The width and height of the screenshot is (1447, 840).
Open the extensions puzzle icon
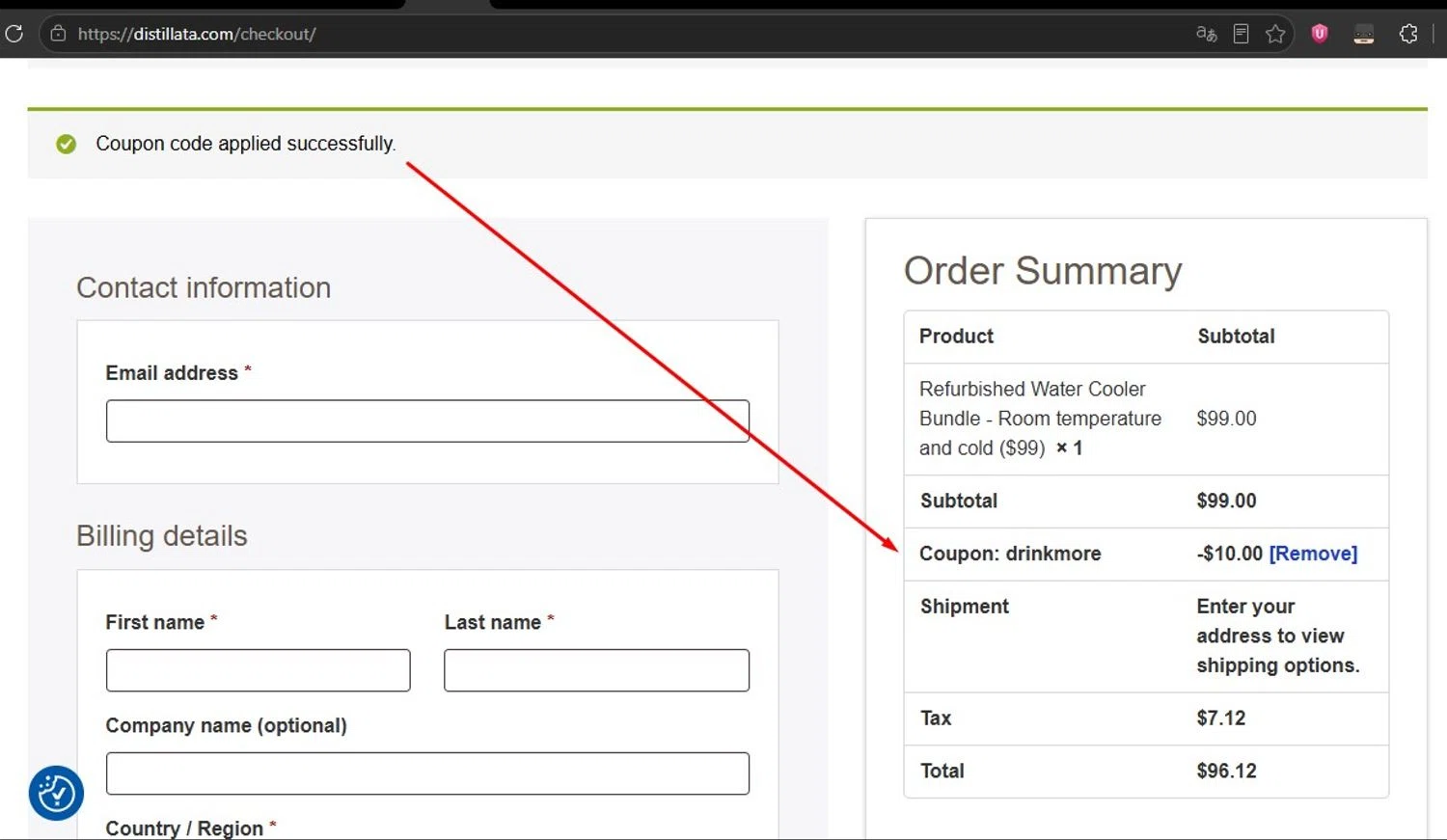click(1408, 34)
